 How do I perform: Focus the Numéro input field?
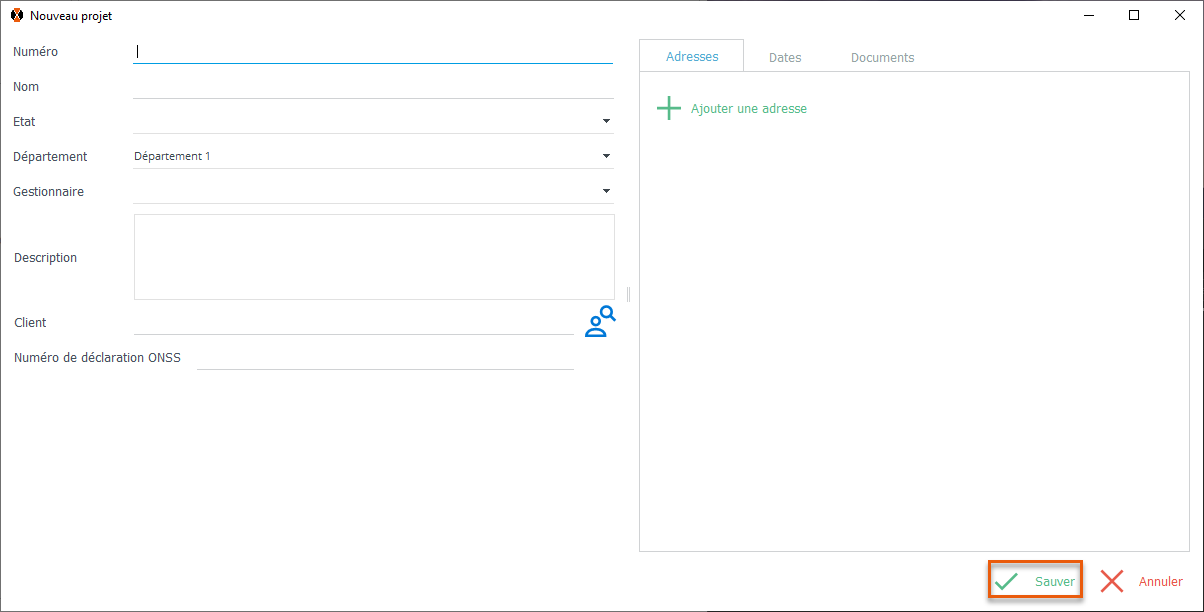coord(372,52)
